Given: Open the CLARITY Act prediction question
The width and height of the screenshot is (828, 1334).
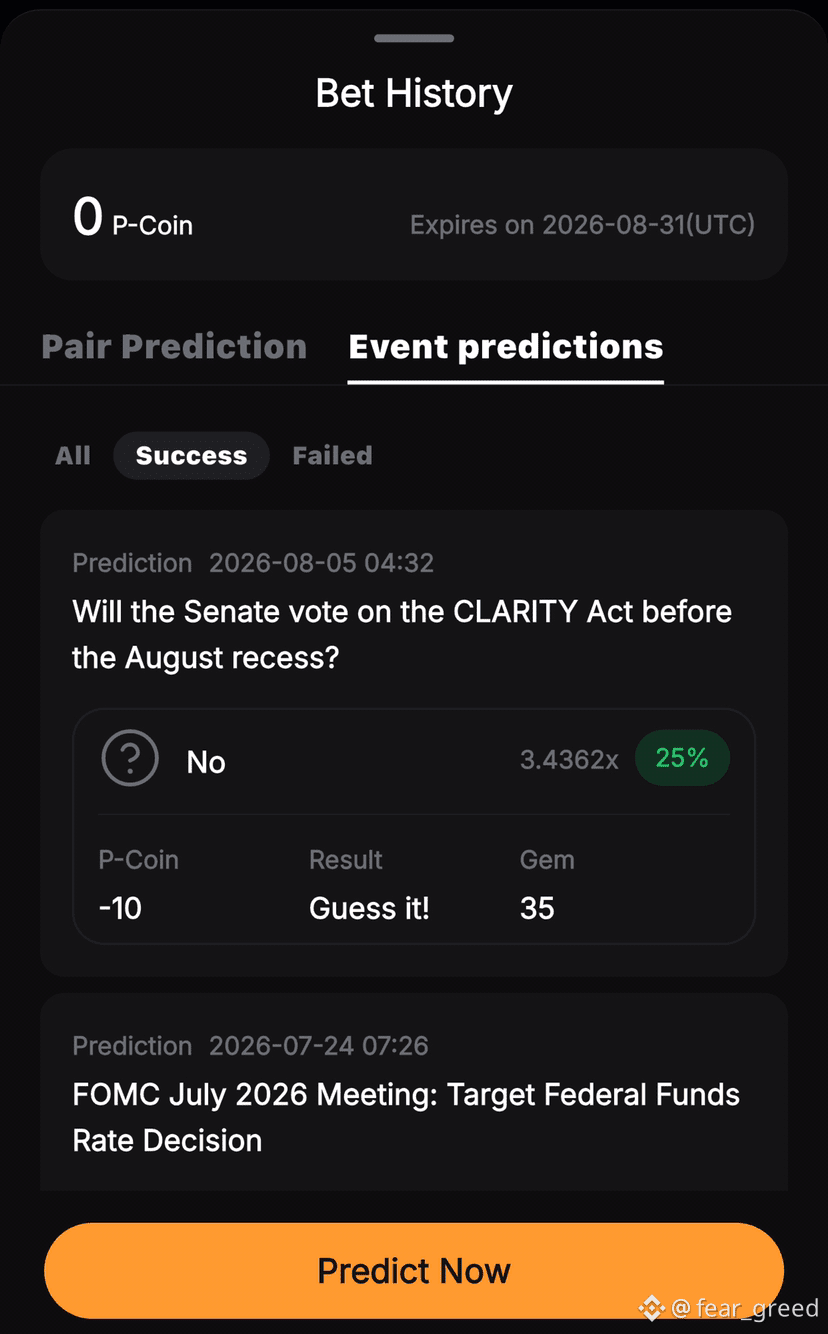Looking at the screenshot, I should (x=402, y=634).
